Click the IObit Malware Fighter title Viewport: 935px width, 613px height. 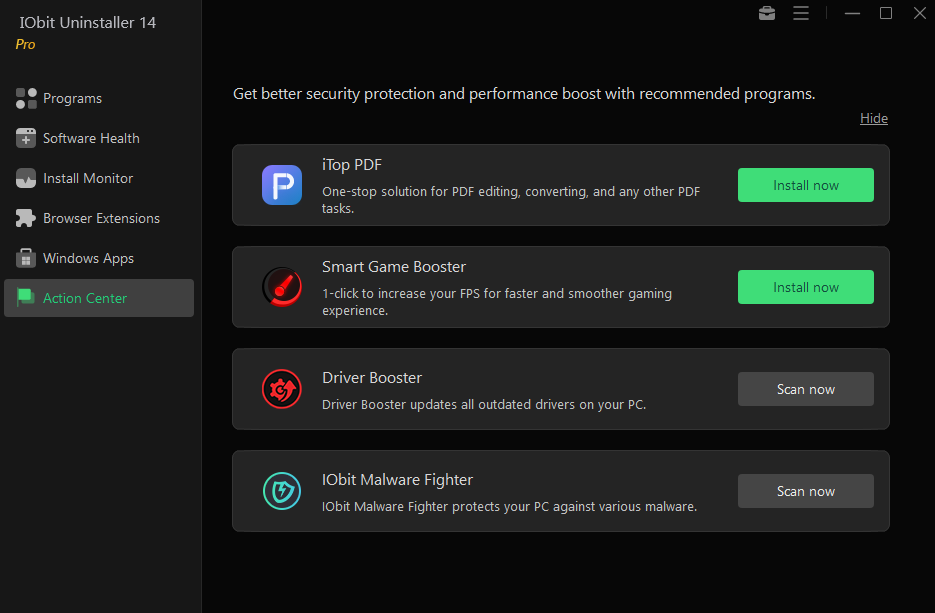[x=398, y=480]
